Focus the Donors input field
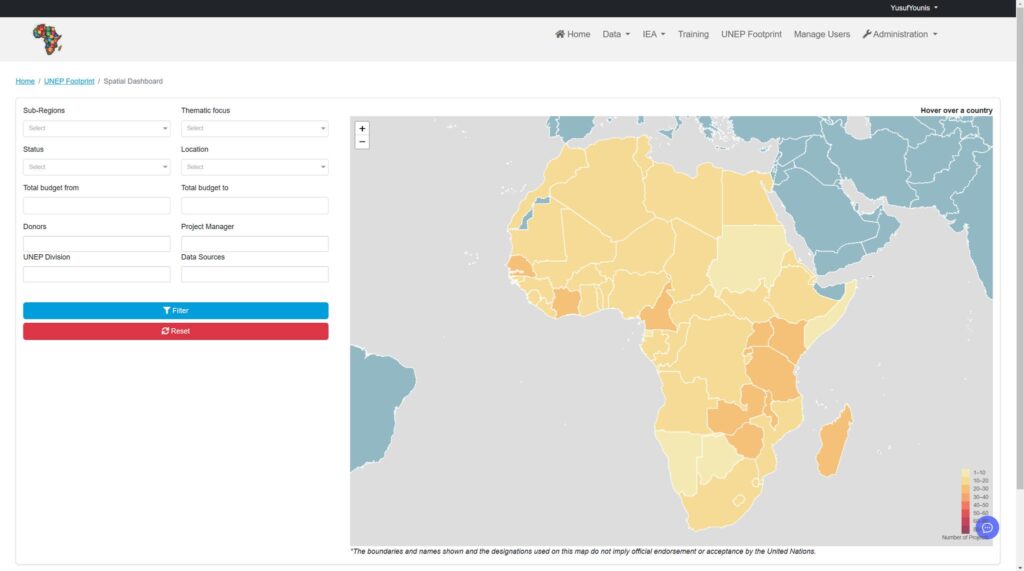1024x571 pixels. click(x=97, y=244)
